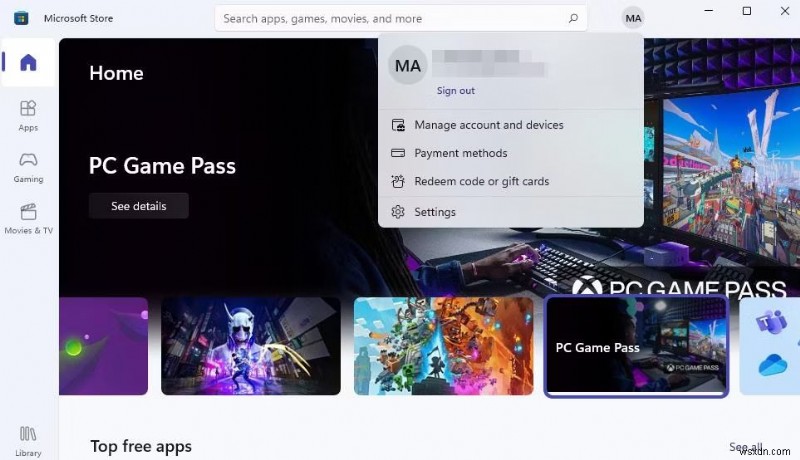Click the Payment methods card icon
Viewport: 800px width, 460px height.
[398, 153]
